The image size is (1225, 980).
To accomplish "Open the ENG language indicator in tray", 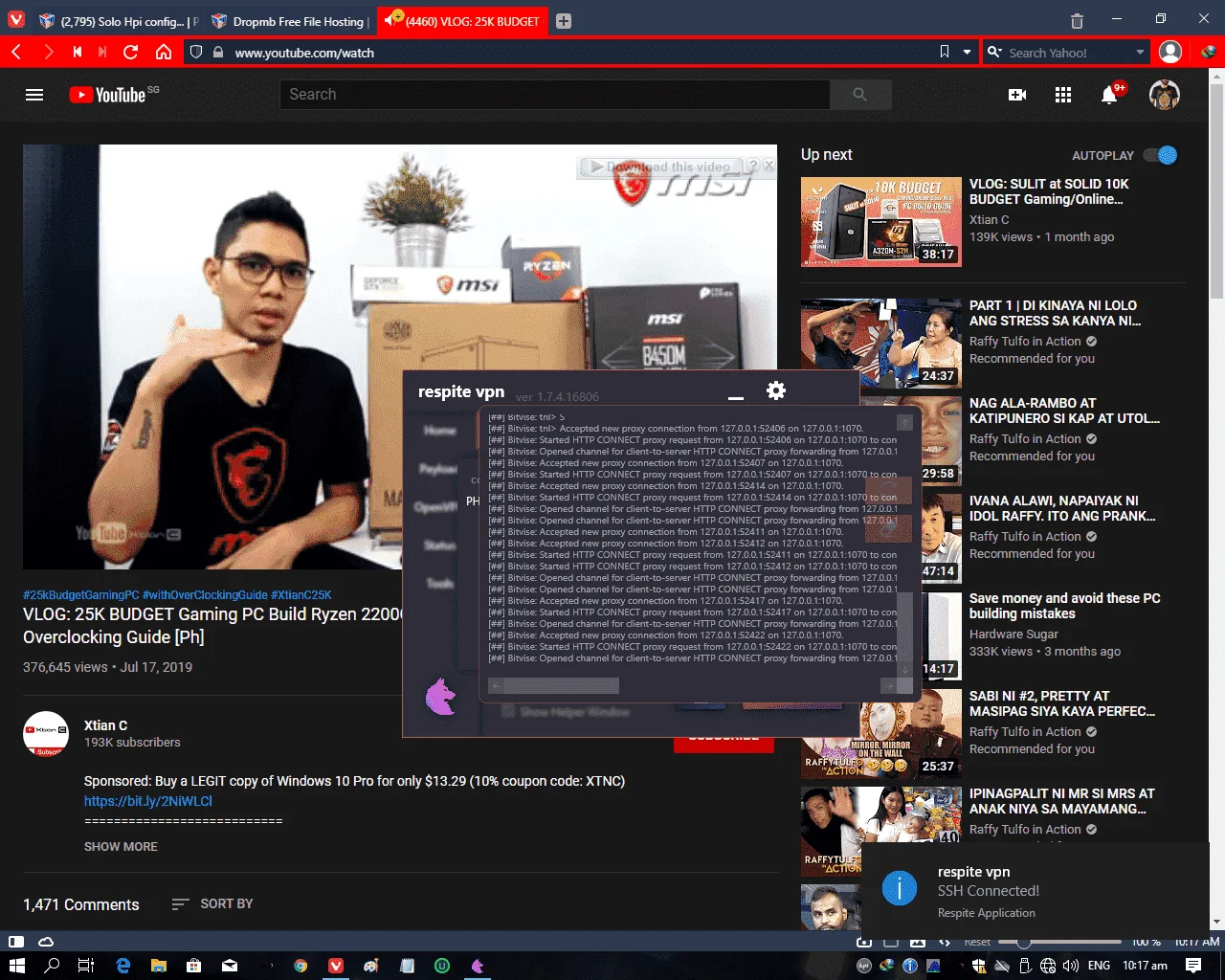I will tap(1100, 966).
